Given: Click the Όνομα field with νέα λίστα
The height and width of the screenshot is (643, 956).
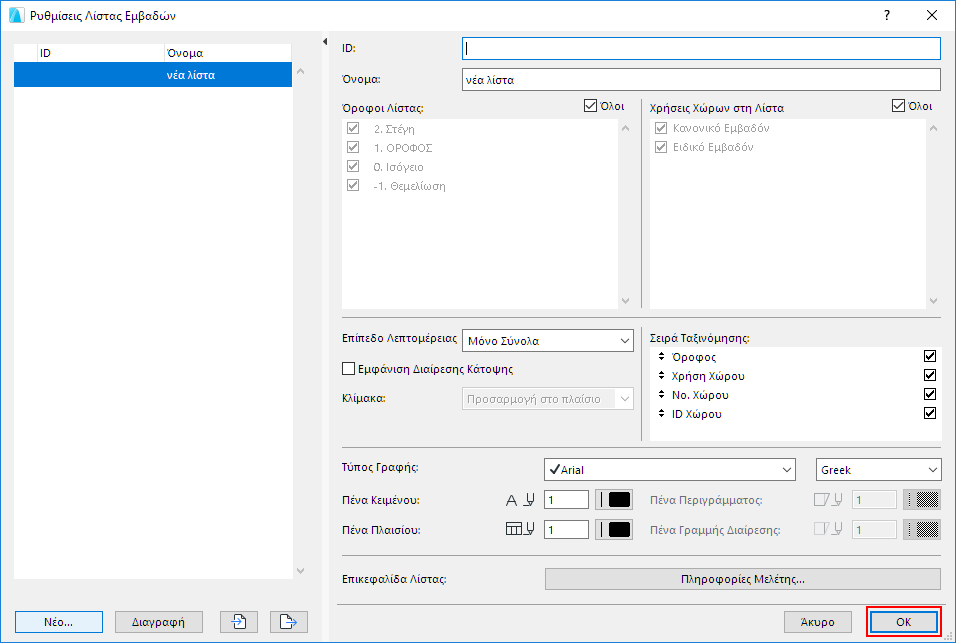Looking at the screenshot, I should tap(701, 79).
